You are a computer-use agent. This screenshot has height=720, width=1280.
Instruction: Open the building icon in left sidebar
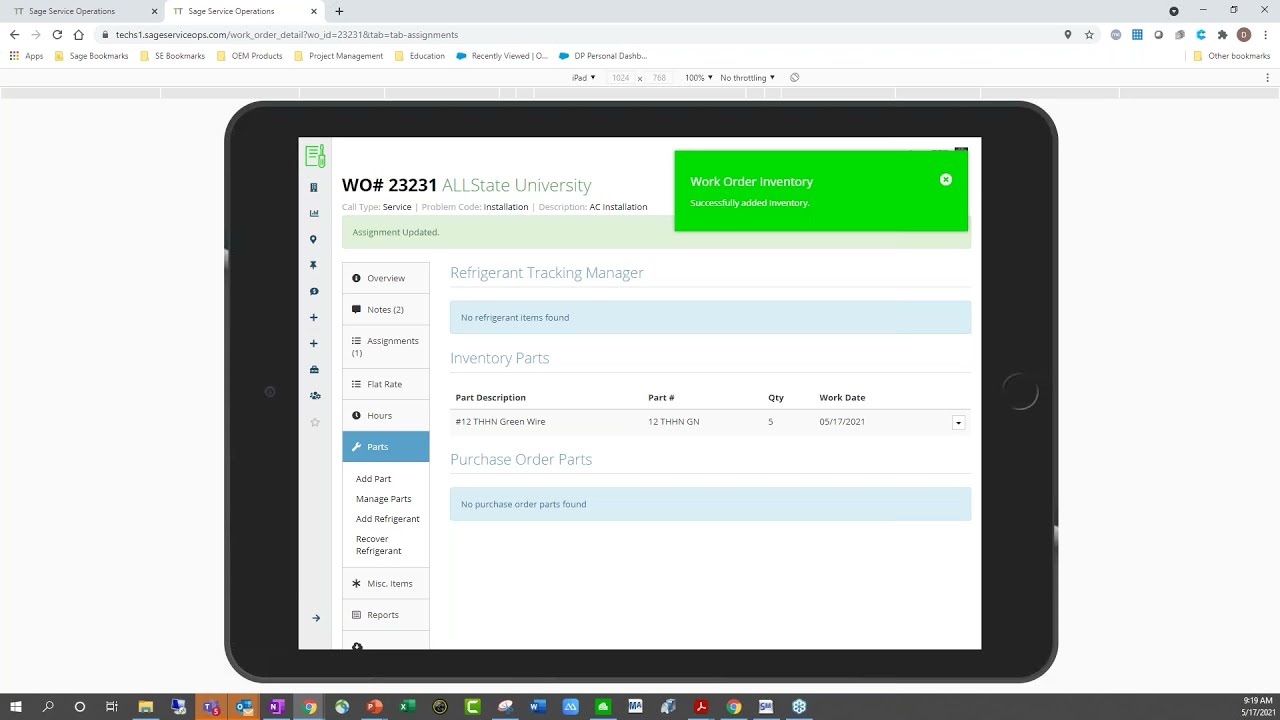pos(314,187)
